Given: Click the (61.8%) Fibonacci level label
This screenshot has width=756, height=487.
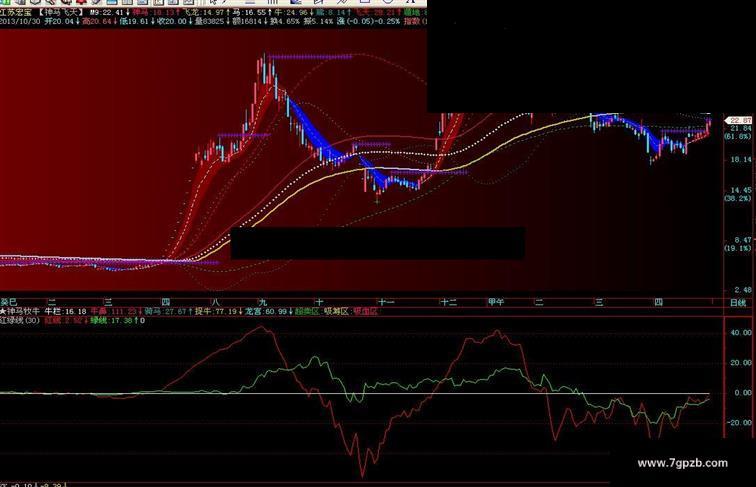Looking at the screenshot, I should tap(738, 136).
